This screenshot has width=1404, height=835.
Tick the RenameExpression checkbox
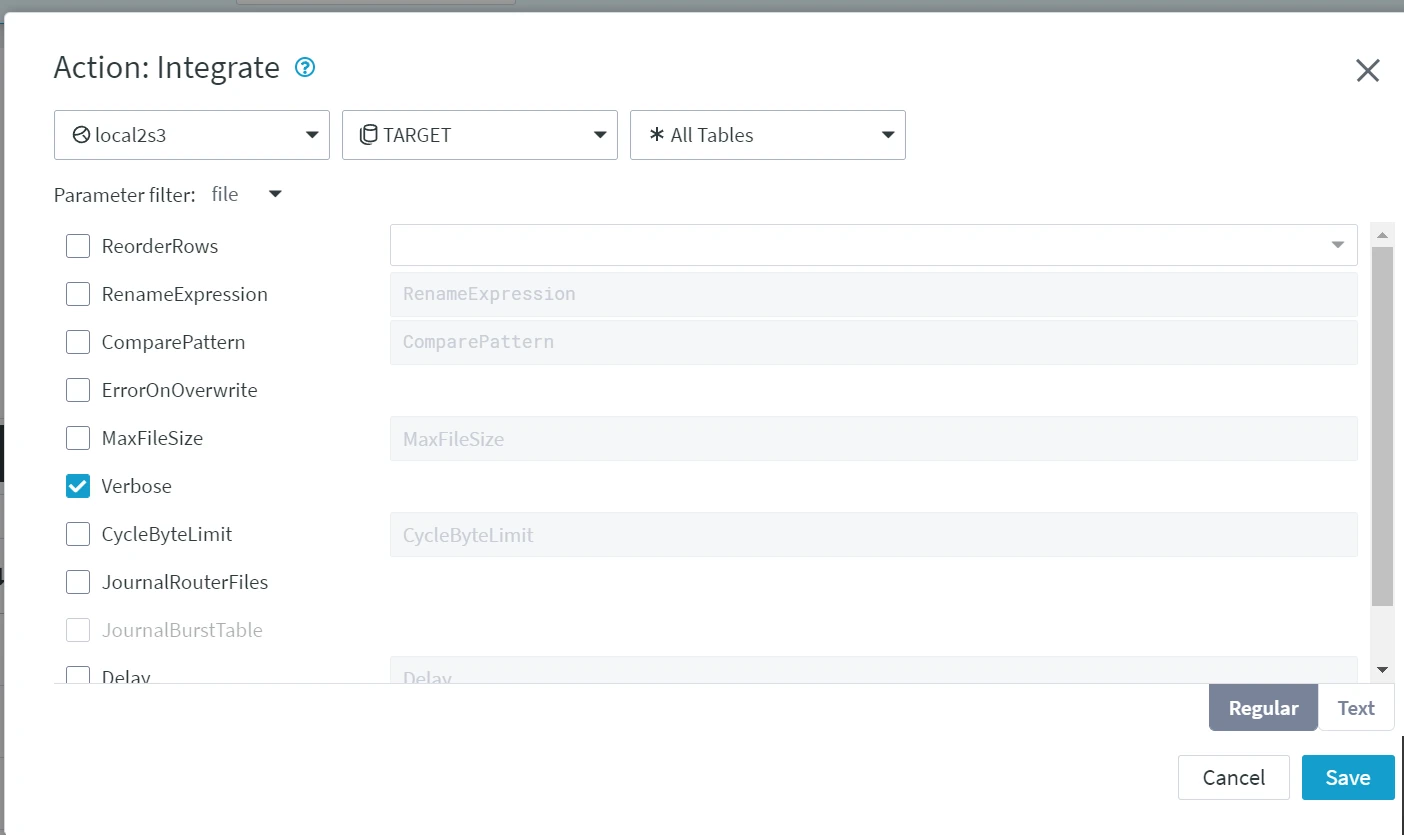[78, 294]
